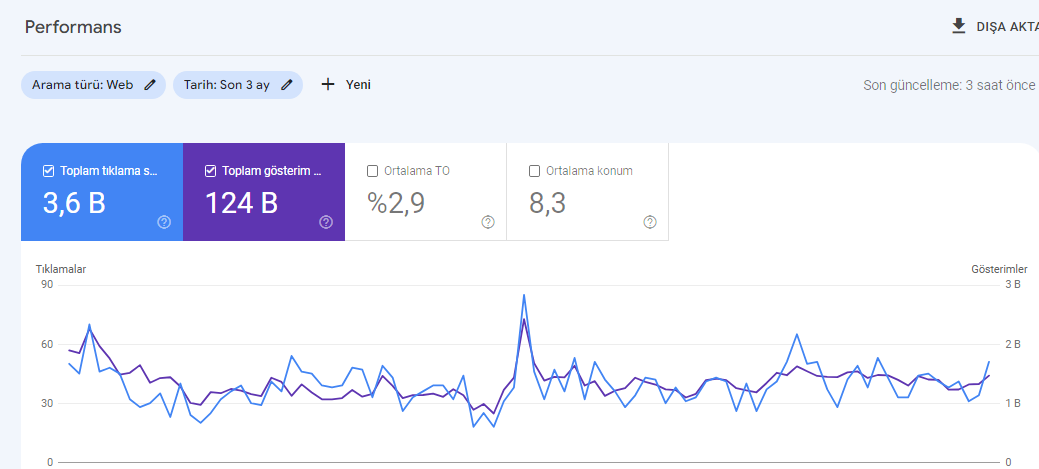Click the Gösterimler axis label
1039x469 pixels.
click(999, 269)
